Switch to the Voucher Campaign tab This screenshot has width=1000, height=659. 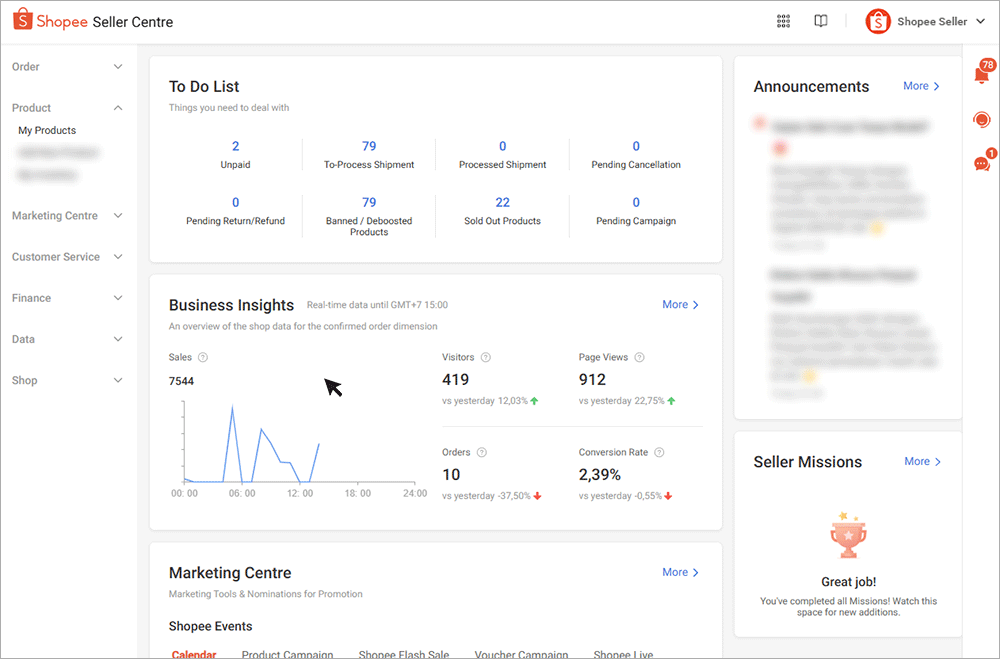tap(521, 653)
